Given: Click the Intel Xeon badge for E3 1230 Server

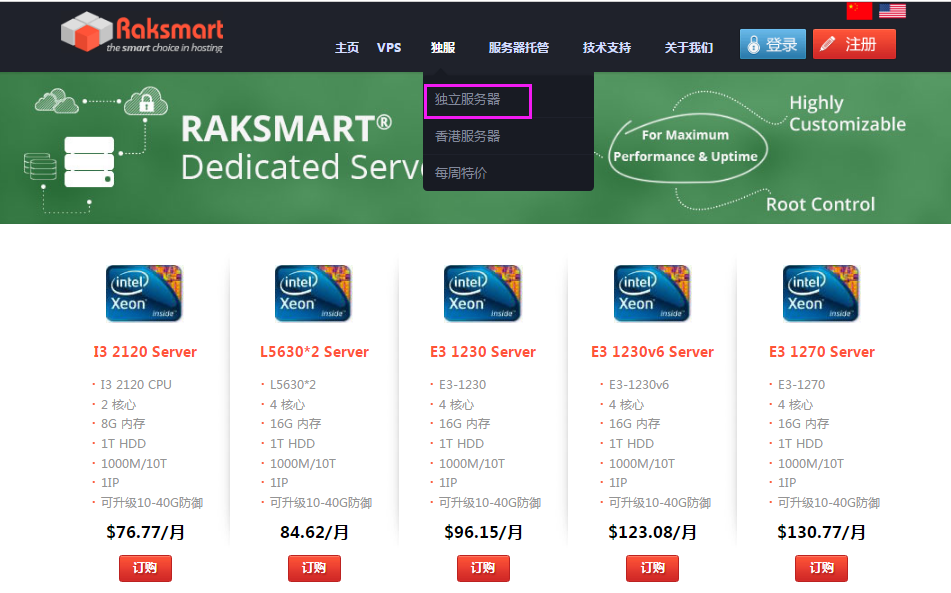Looking at the screenshot, I should (482, 293).
